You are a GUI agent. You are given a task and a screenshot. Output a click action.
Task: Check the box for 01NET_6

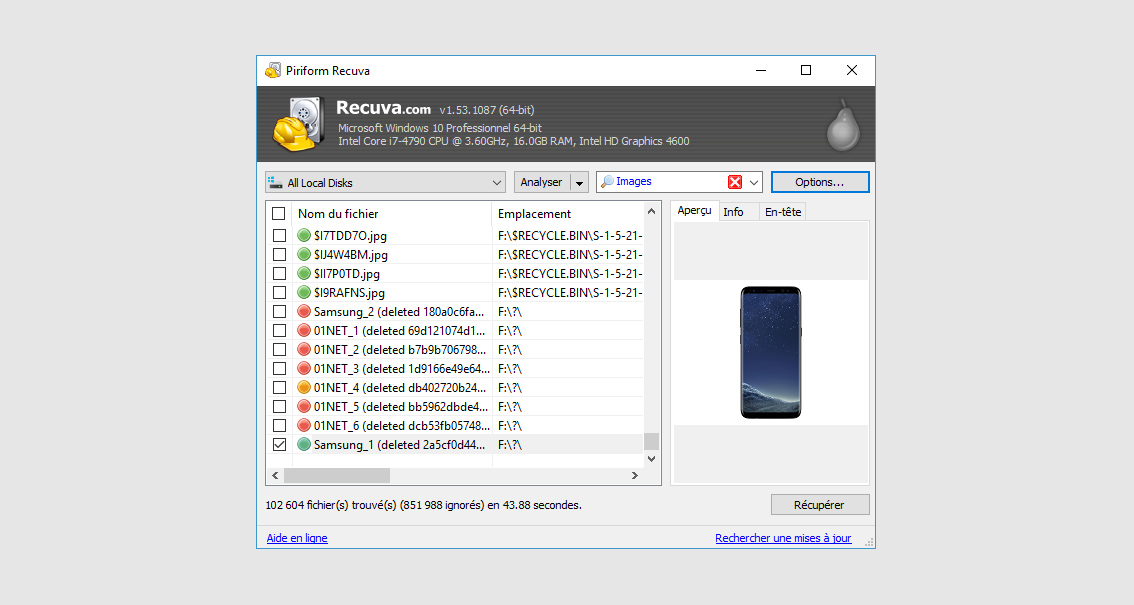(279, 425)
